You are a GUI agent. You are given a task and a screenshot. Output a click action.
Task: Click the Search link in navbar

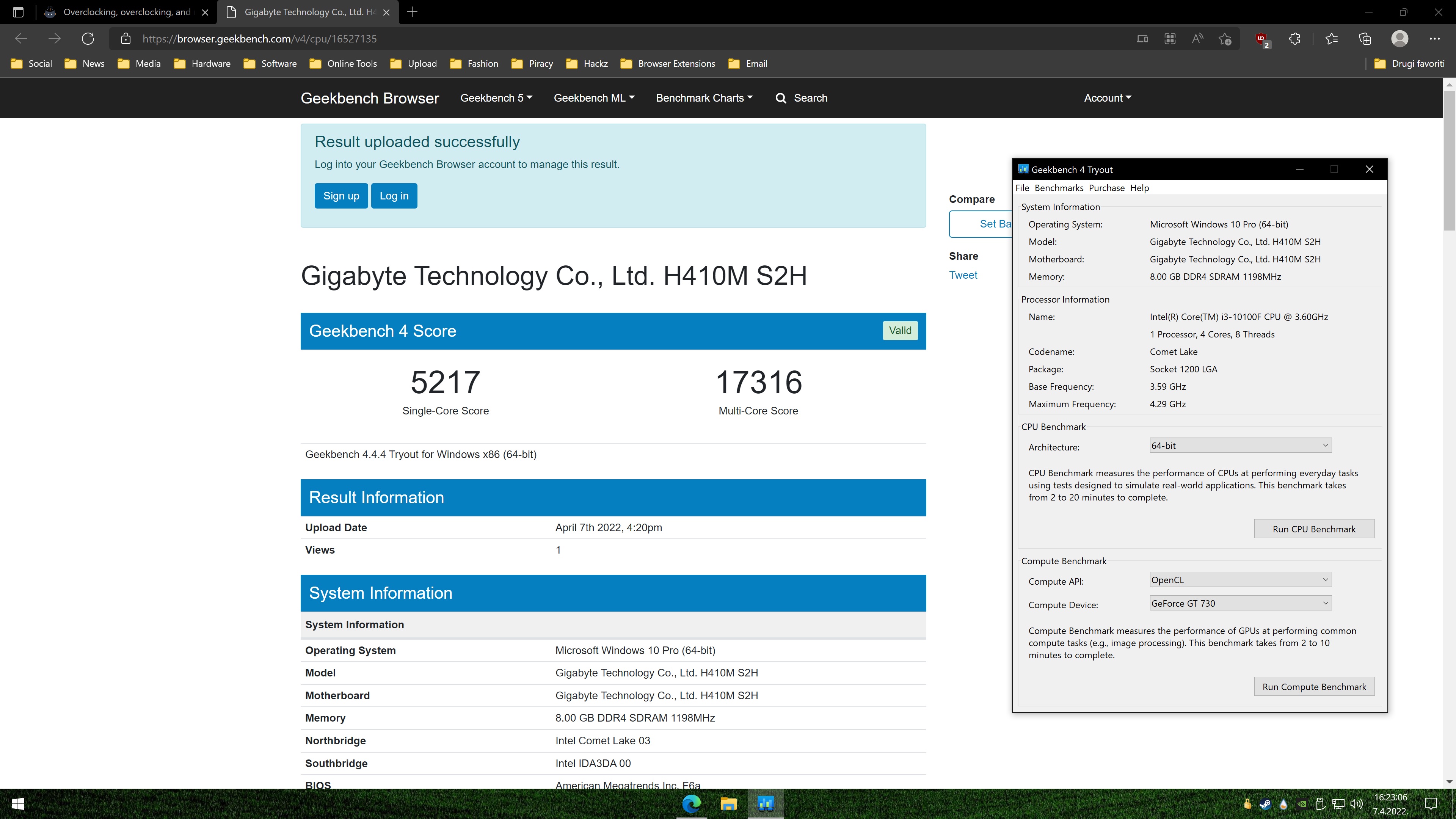tap(802, 98)
